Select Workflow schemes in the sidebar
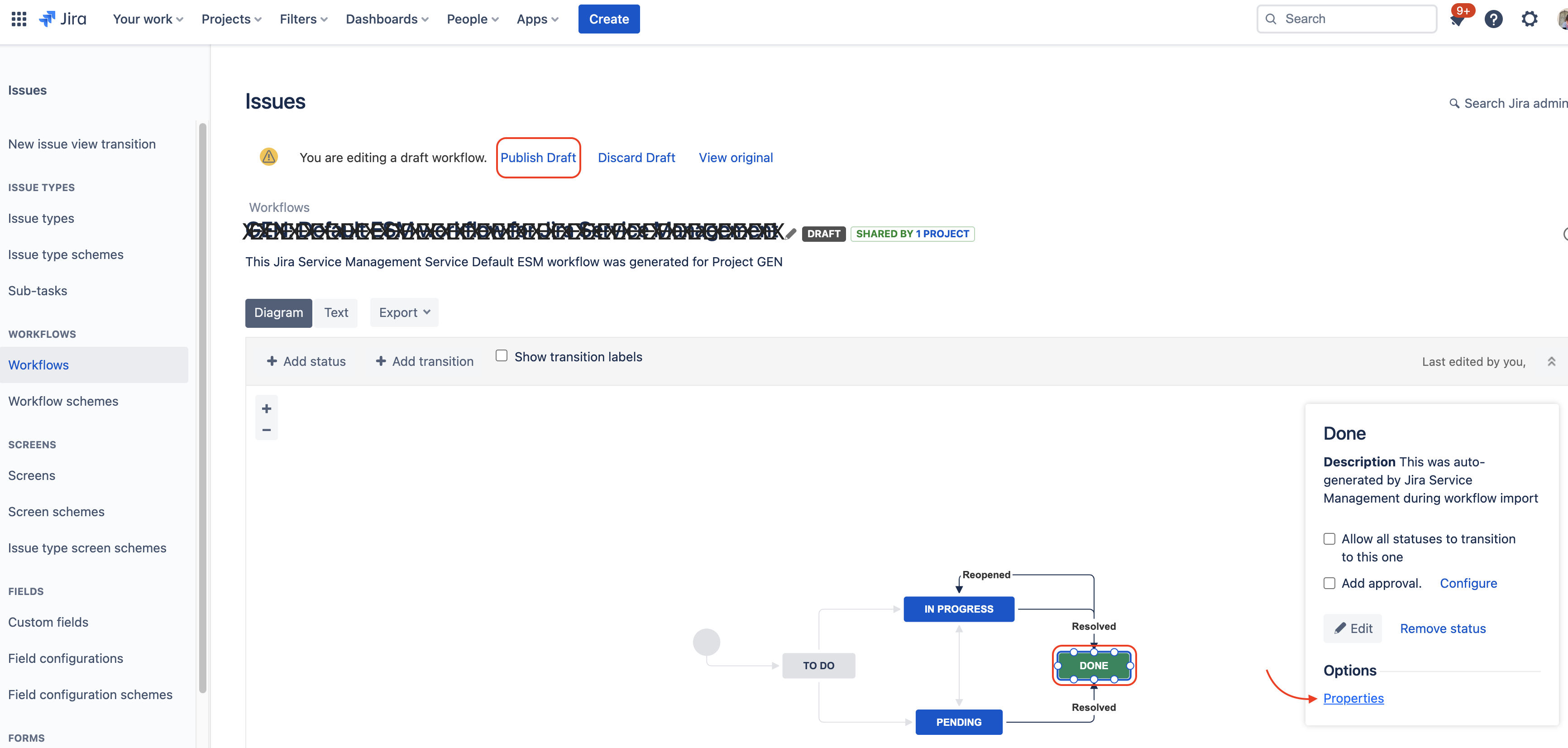 [63, 401]
